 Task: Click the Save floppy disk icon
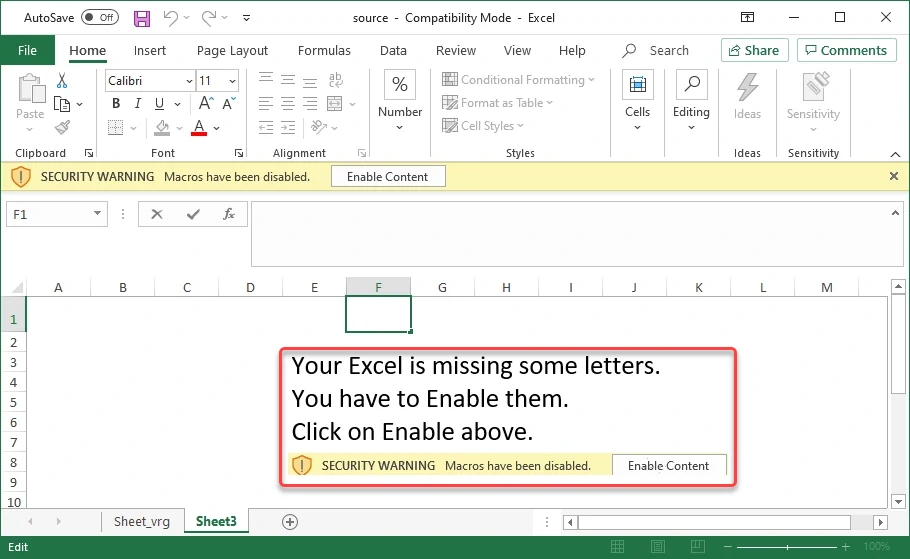pos(142,18)
